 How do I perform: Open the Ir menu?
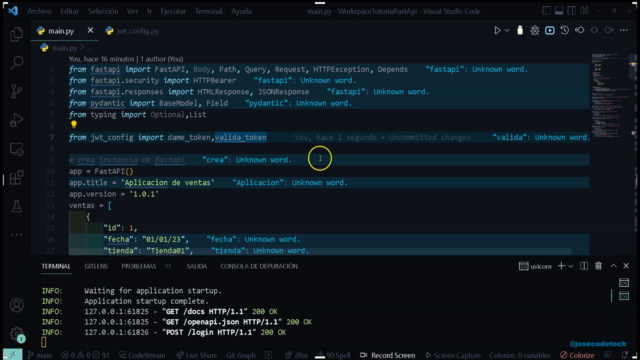149,11
